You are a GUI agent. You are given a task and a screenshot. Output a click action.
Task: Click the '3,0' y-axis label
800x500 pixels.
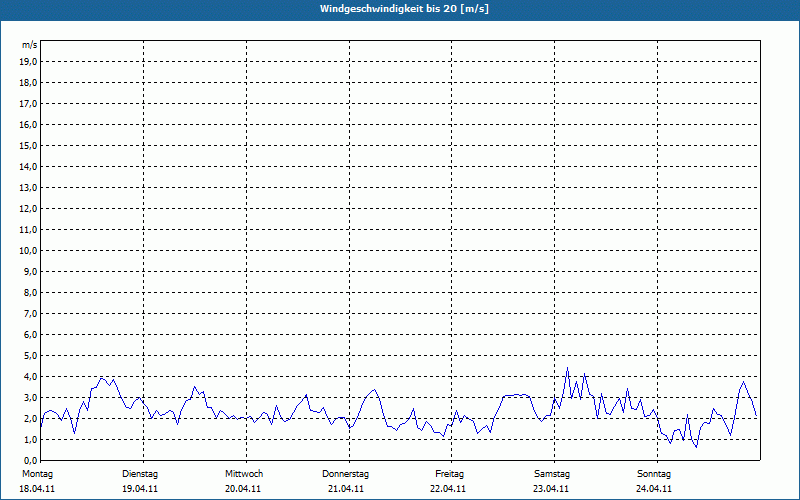[x=31, y=397]
